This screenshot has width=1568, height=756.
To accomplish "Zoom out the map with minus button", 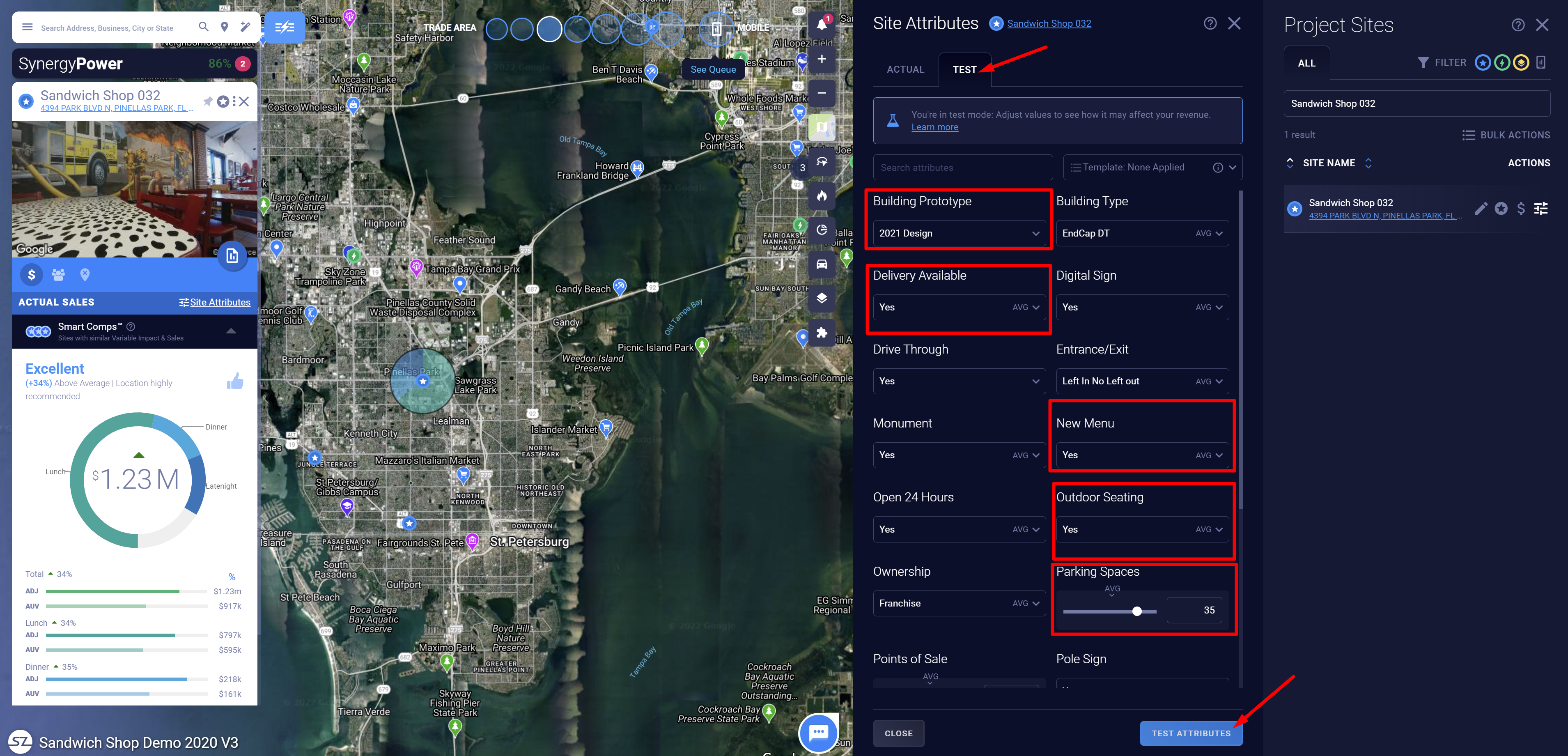I will (x=822, y=93).
